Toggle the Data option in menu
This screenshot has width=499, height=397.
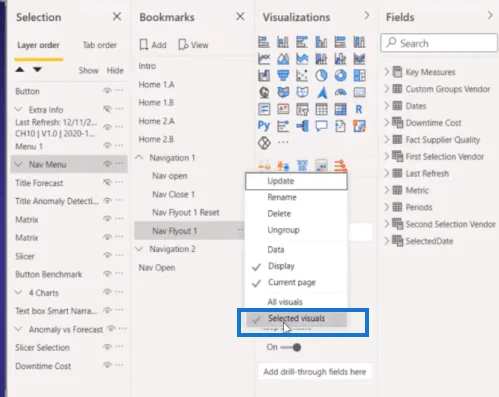[x=296, y=250]
